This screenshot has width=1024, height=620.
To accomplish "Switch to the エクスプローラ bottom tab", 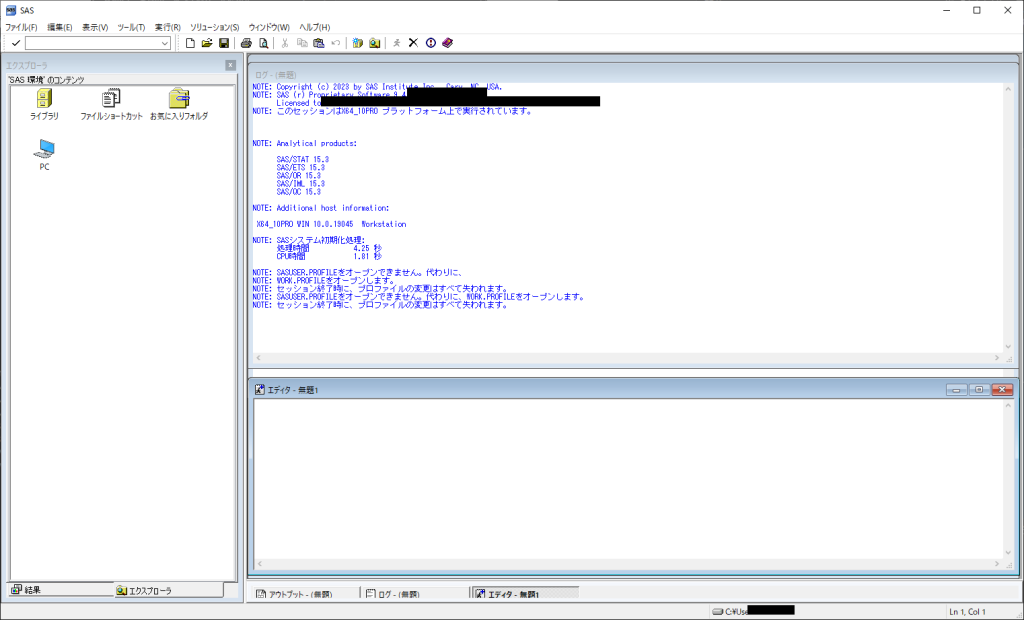I will [x=168, y=591].
